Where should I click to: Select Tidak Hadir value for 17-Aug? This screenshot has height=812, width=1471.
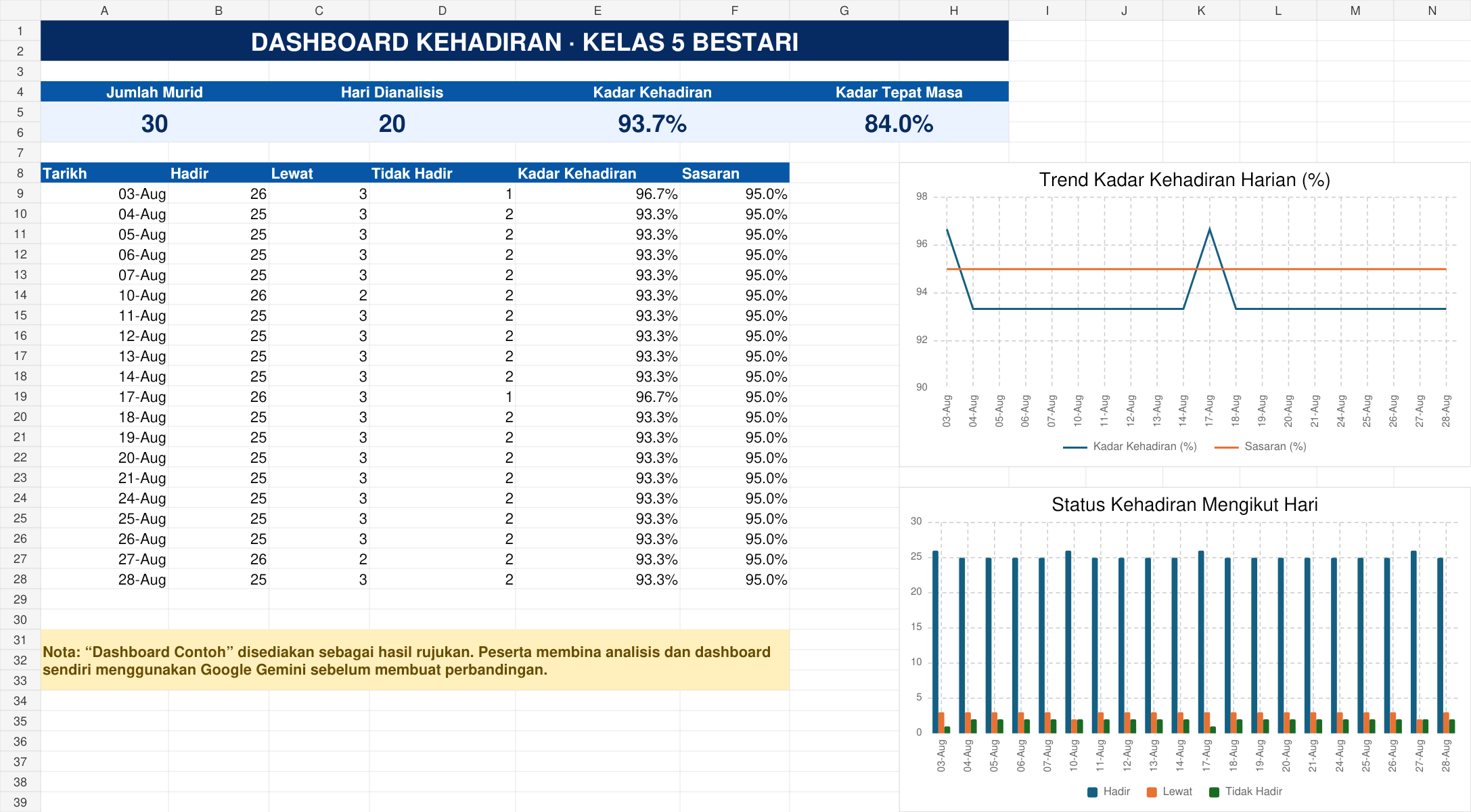(443, 396)
